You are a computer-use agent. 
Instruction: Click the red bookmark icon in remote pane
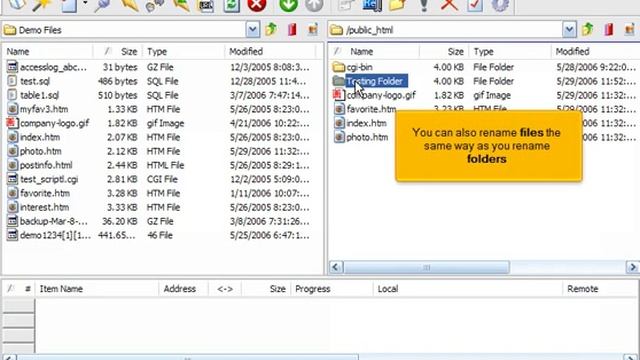tap(609, 29)
